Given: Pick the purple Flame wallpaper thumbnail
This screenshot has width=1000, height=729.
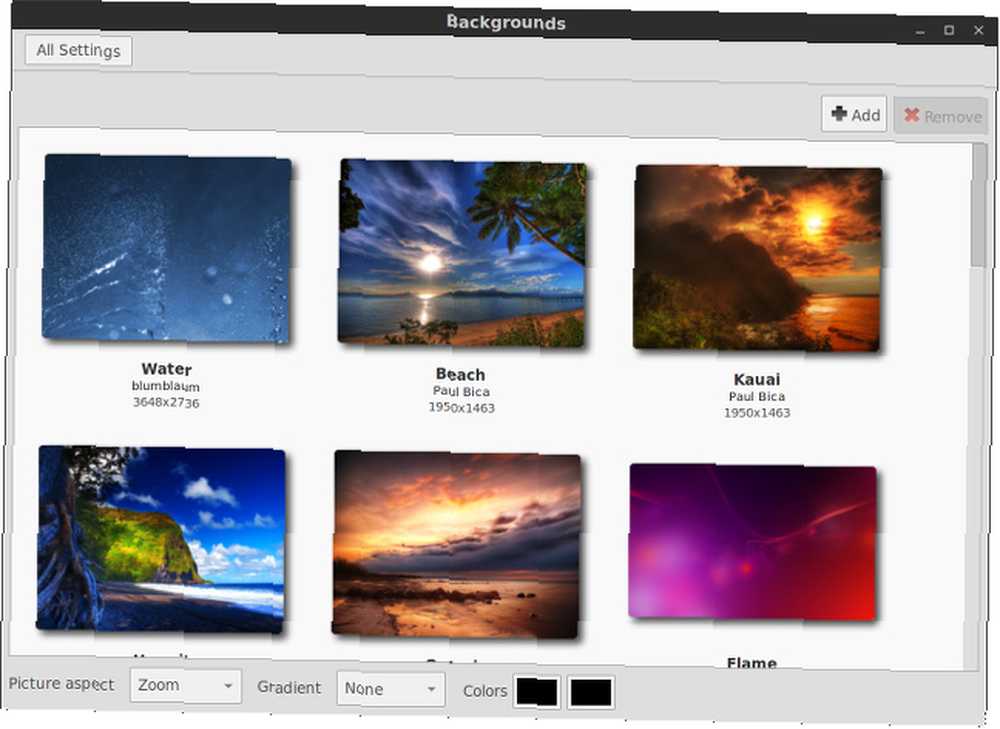Looking at the screenshot, I should (753, 542).
